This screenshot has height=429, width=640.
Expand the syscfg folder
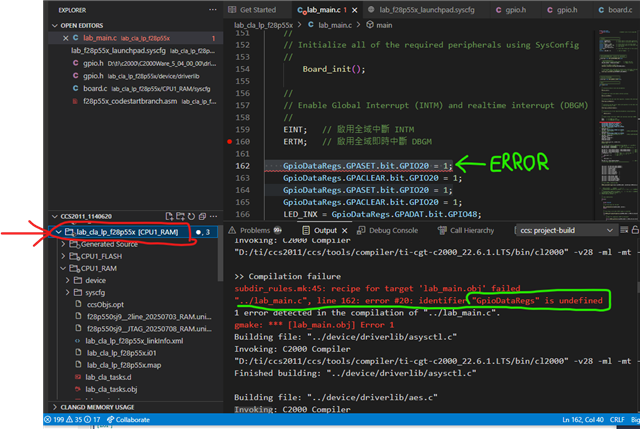(x=67, y=293)
